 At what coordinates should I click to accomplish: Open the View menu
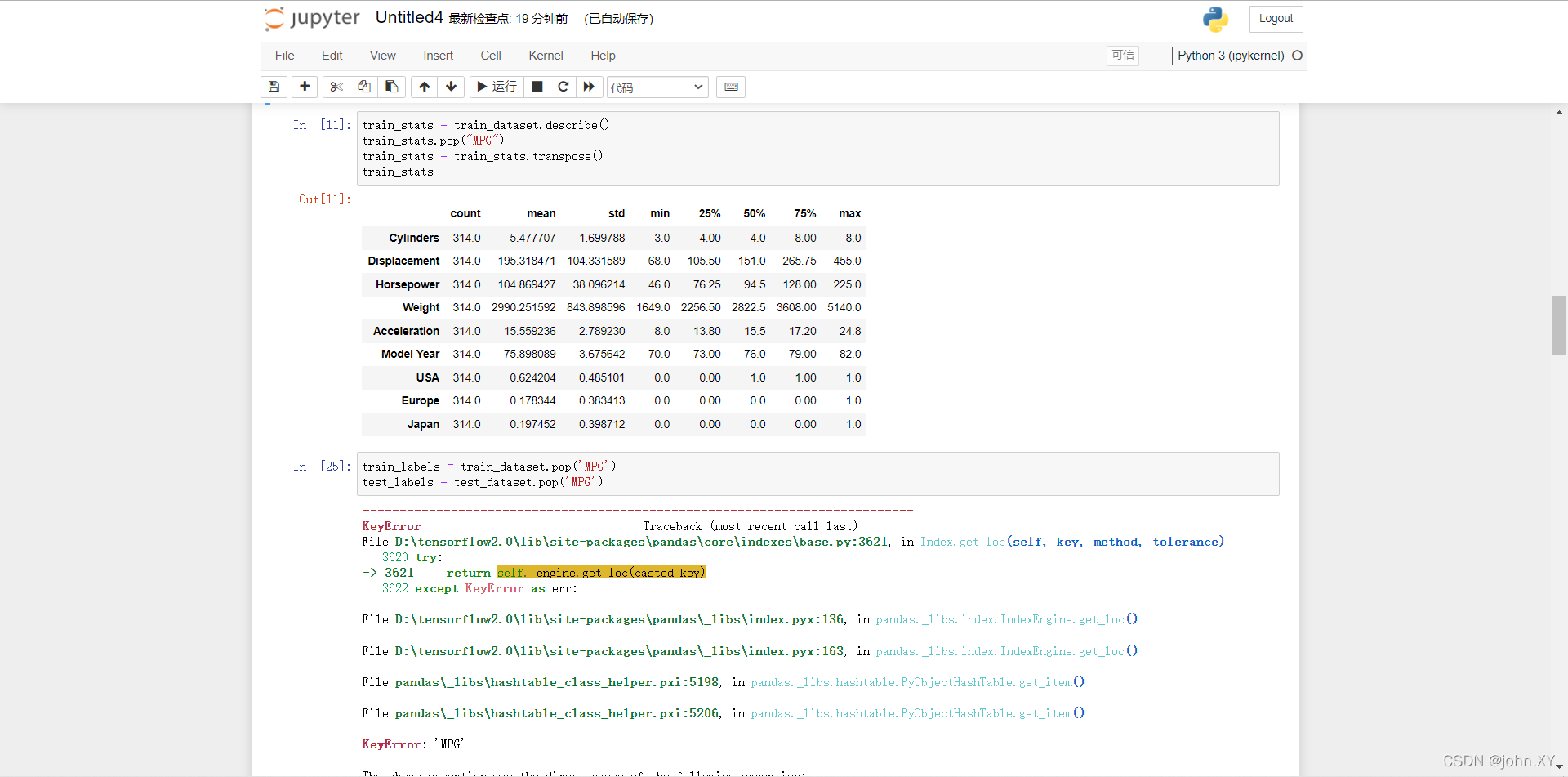click(x=383, y=56)
